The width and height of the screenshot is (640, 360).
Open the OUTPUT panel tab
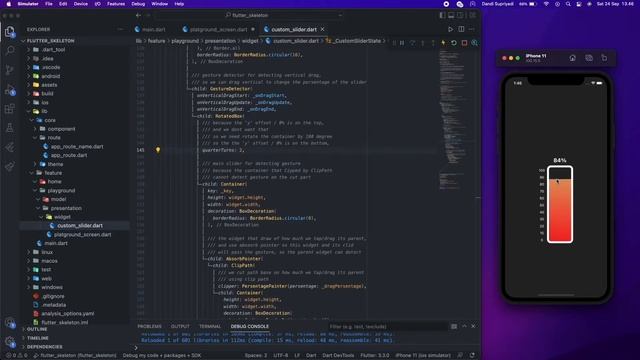coord(180,326)
